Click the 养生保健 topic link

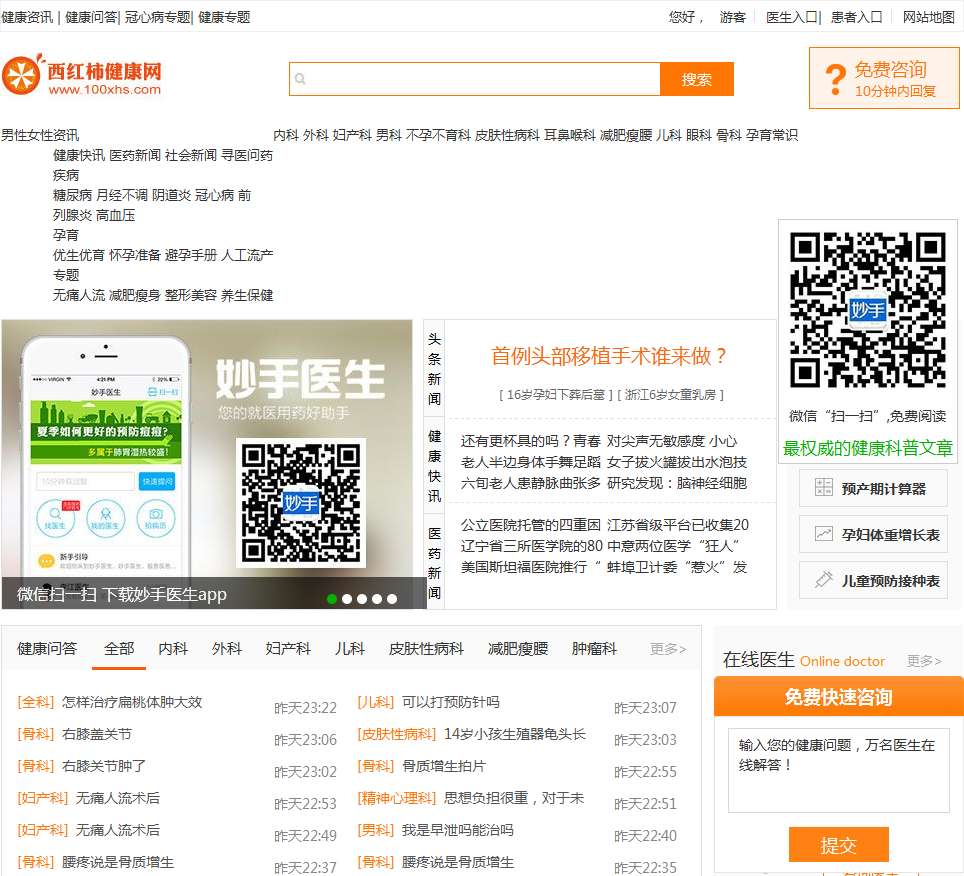247,295
